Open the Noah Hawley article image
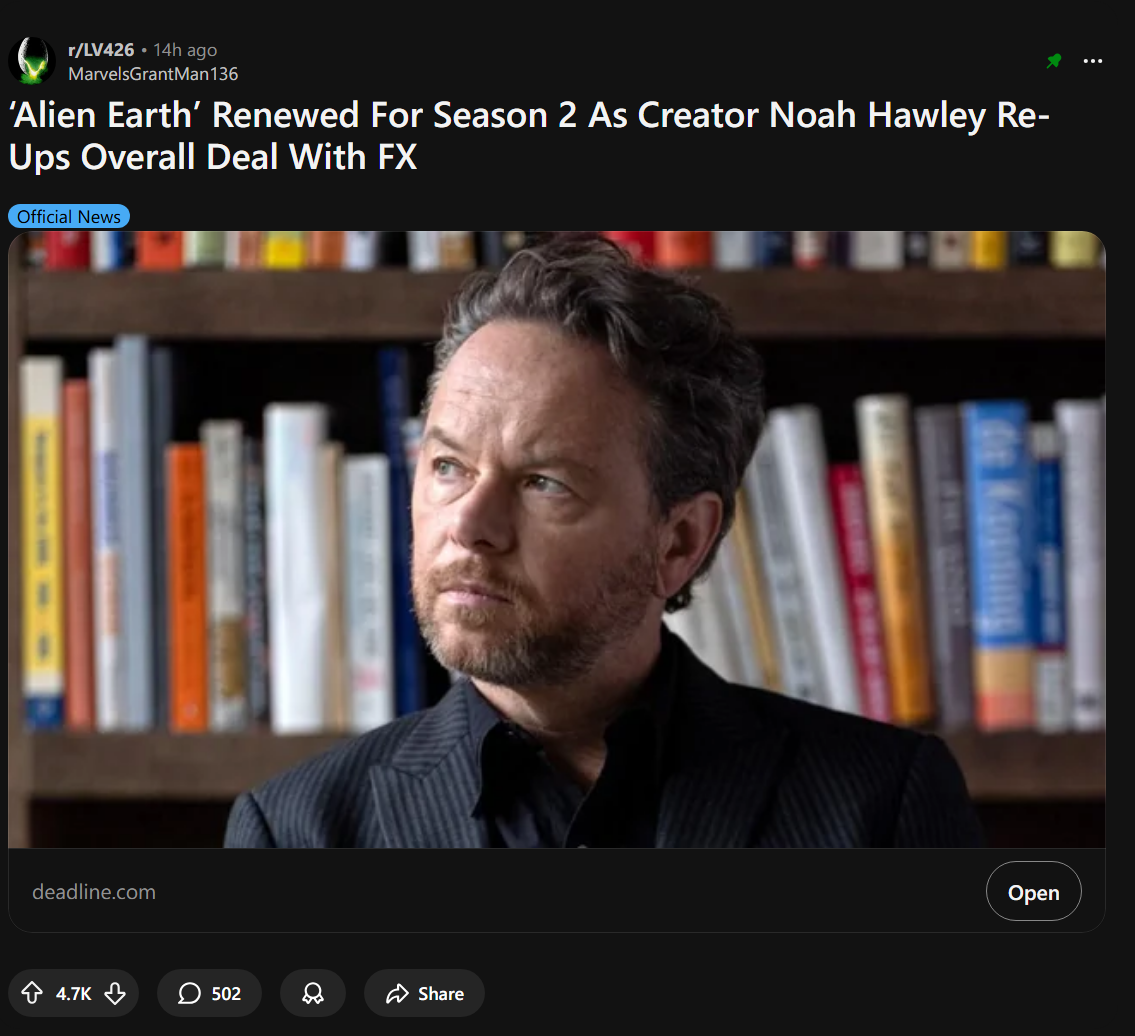This screenshot has height=1036, width=1135. pos(557,539)
